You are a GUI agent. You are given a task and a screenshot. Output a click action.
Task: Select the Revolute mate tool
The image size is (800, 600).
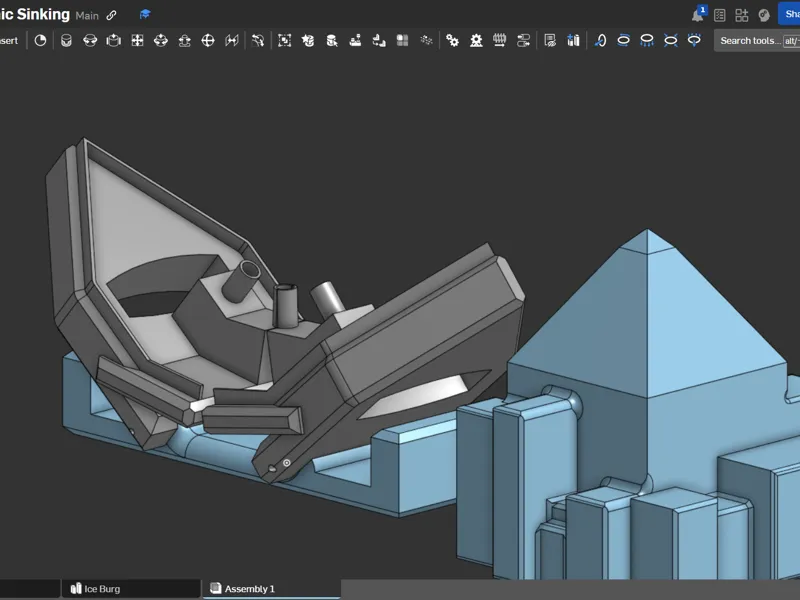(90, 40)
